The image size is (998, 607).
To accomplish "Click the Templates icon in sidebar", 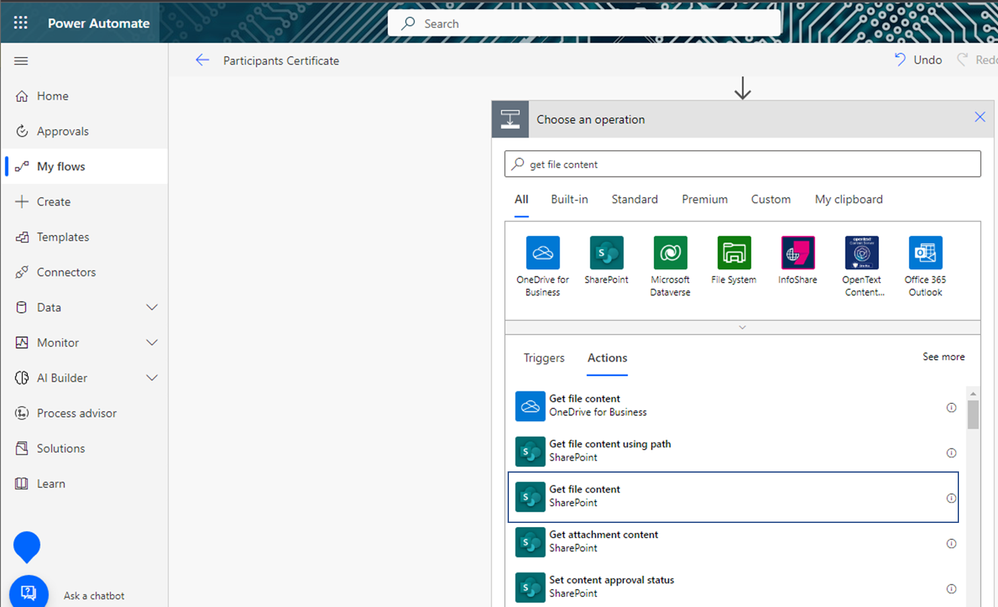I will pyautogui.click(x=22, y=237).
